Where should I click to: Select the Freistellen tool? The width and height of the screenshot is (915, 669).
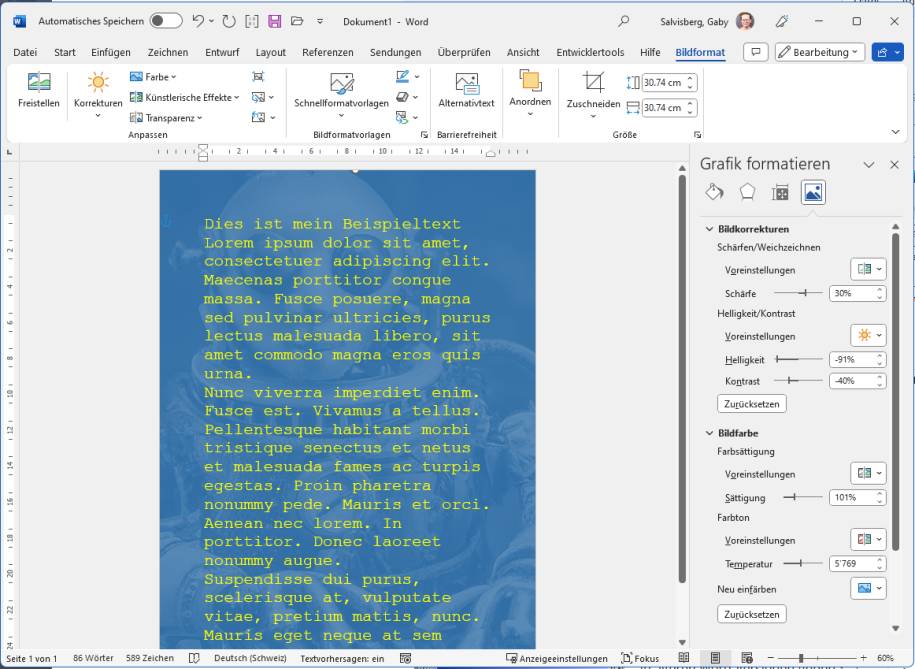pyautogui.click(x=37, y=90)
